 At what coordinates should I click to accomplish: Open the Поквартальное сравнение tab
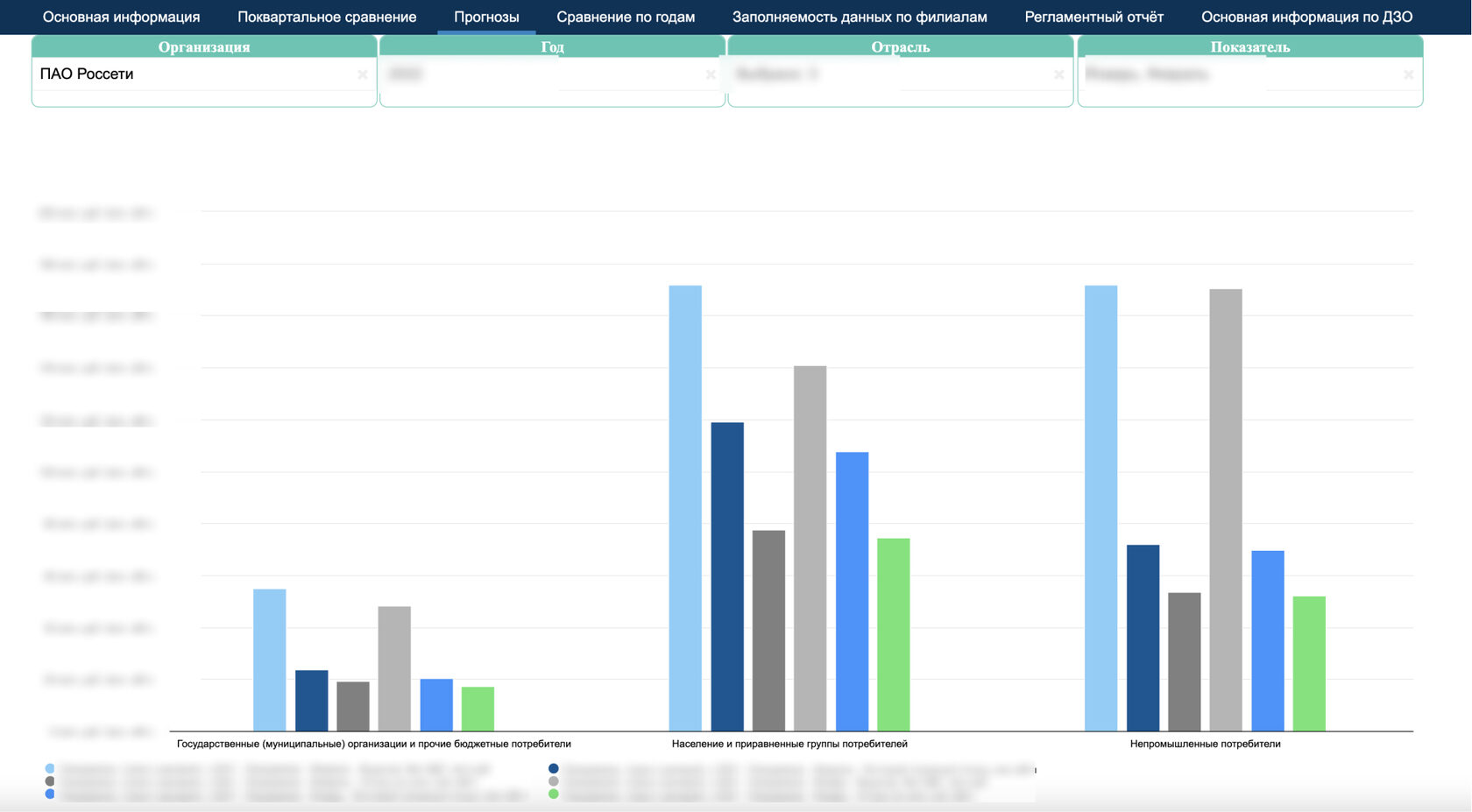pos(327,17)
